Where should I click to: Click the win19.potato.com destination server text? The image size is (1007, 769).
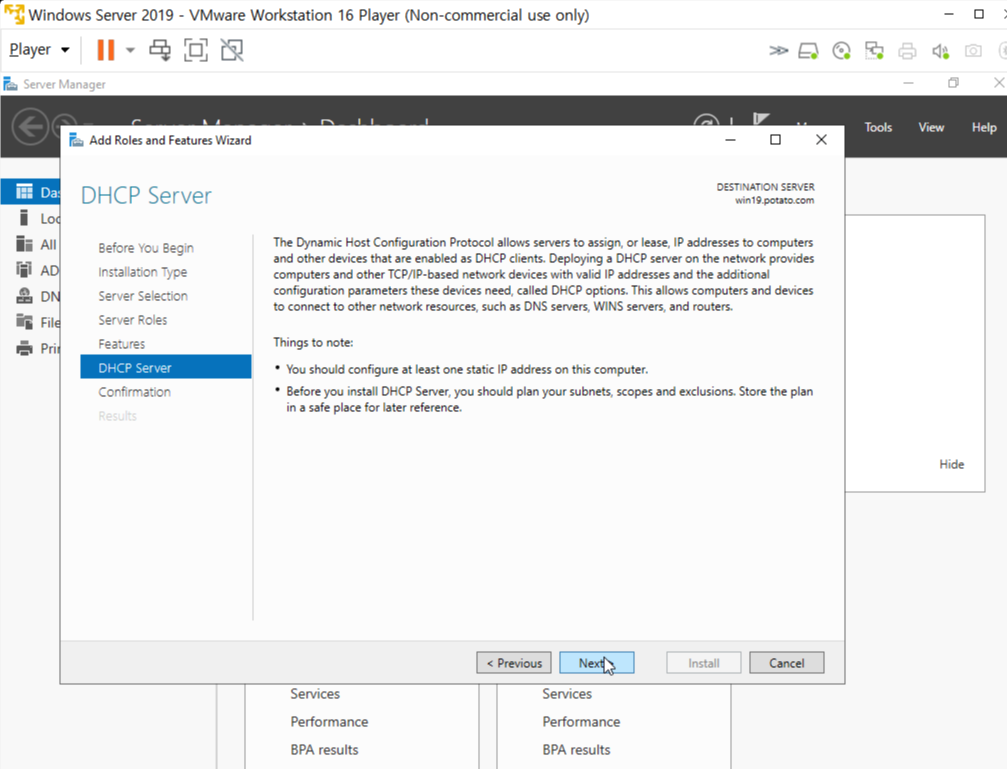point(775,200)
